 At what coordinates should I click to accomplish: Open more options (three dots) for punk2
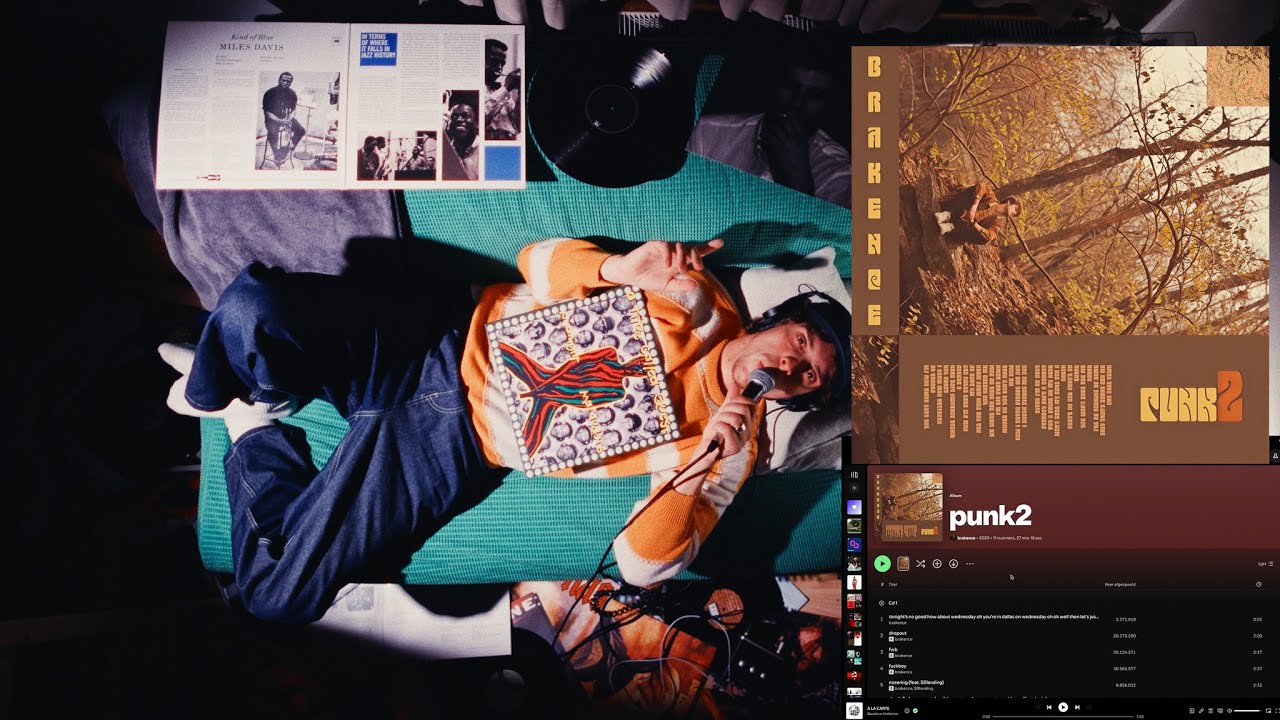(969, 564)
